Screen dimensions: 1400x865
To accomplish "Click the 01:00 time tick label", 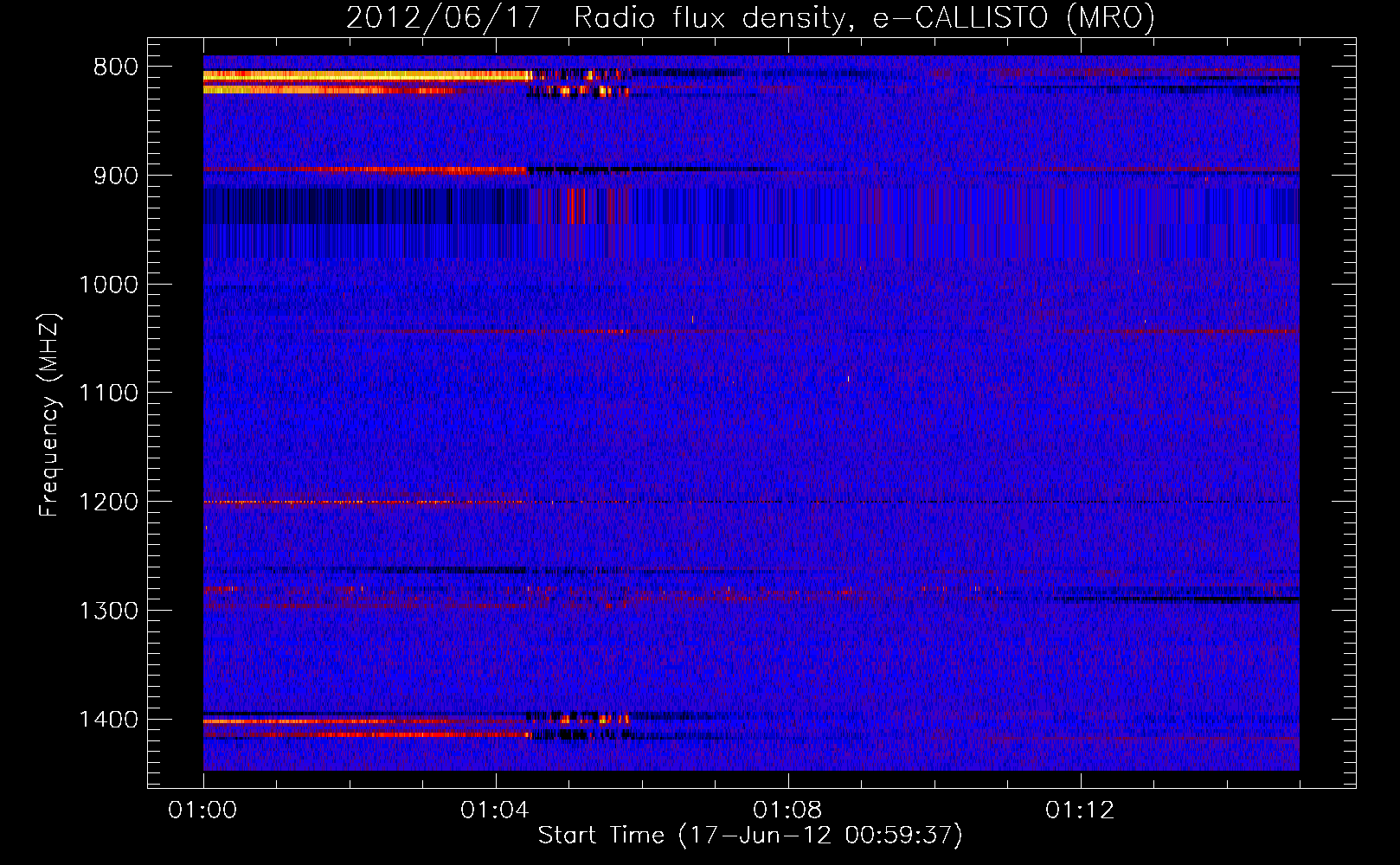I will pyautogui.click(x=203, y=811).
